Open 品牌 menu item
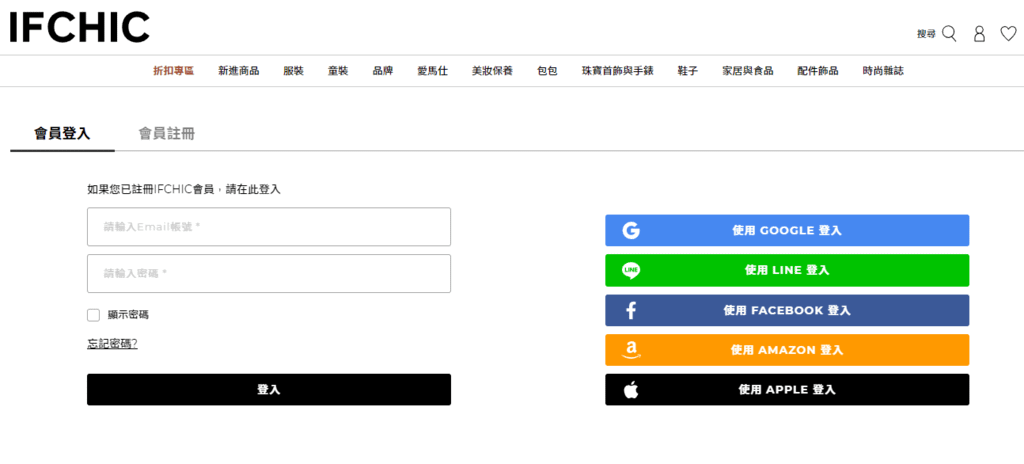Image resolution: width=1024 pixels, height=464 pixels. [383, 71]
